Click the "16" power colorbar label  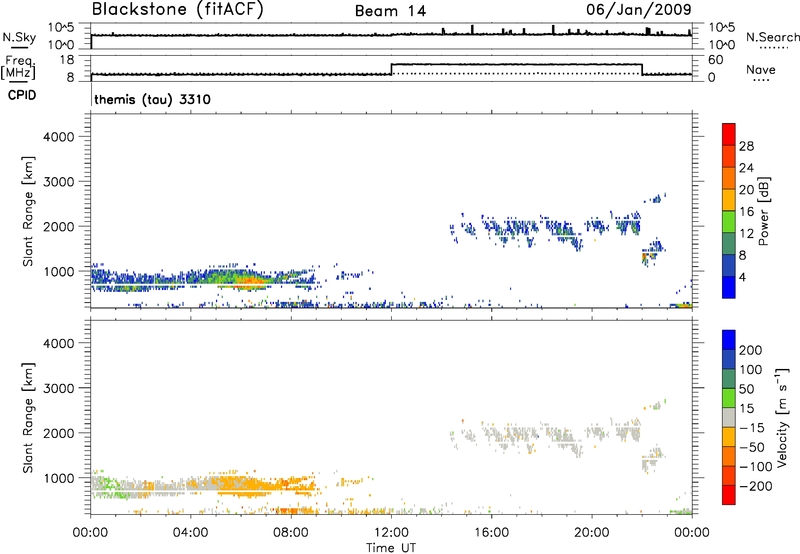(746, 212)
